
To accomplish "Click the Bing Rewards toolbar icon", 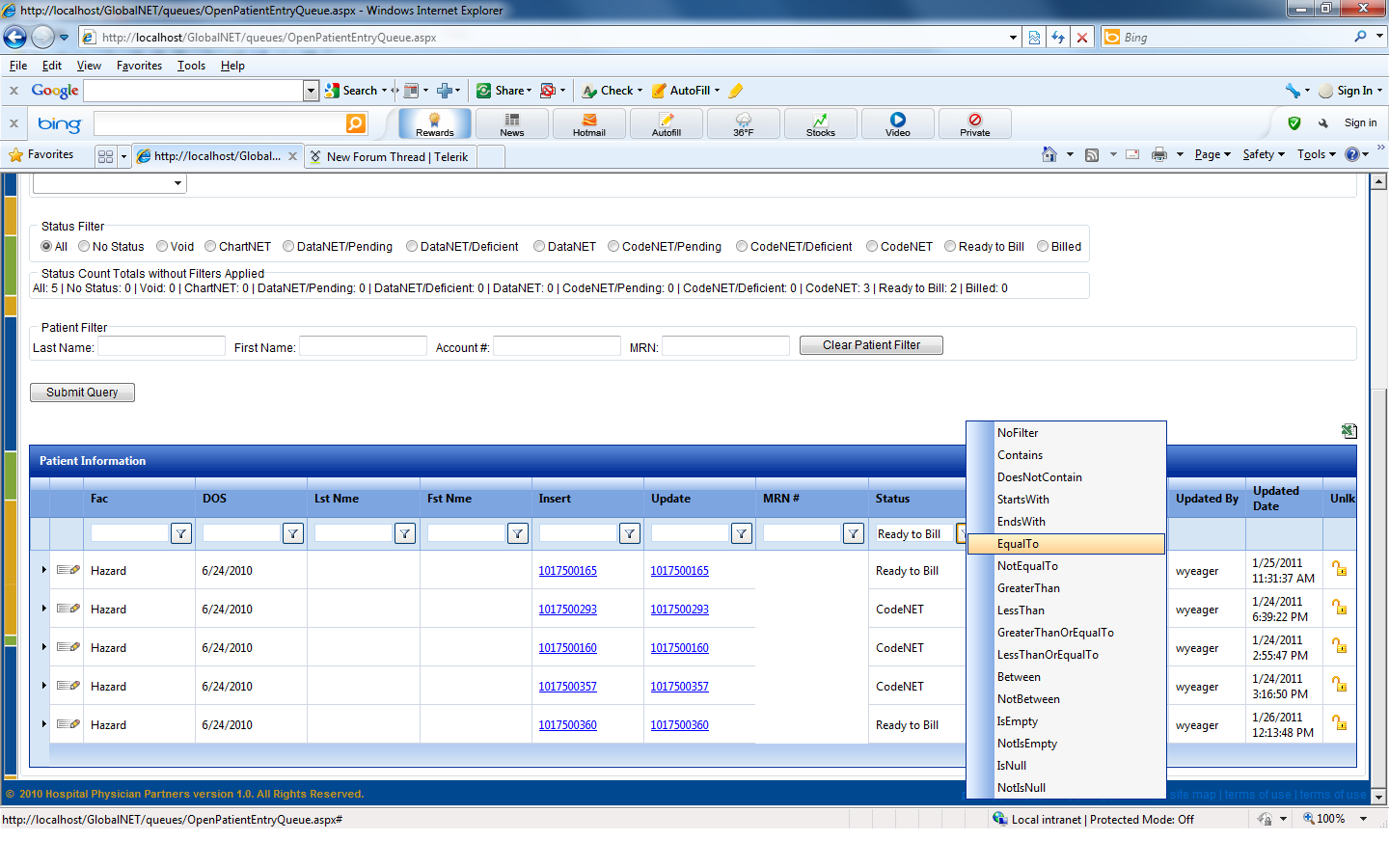I will point(434,123).
